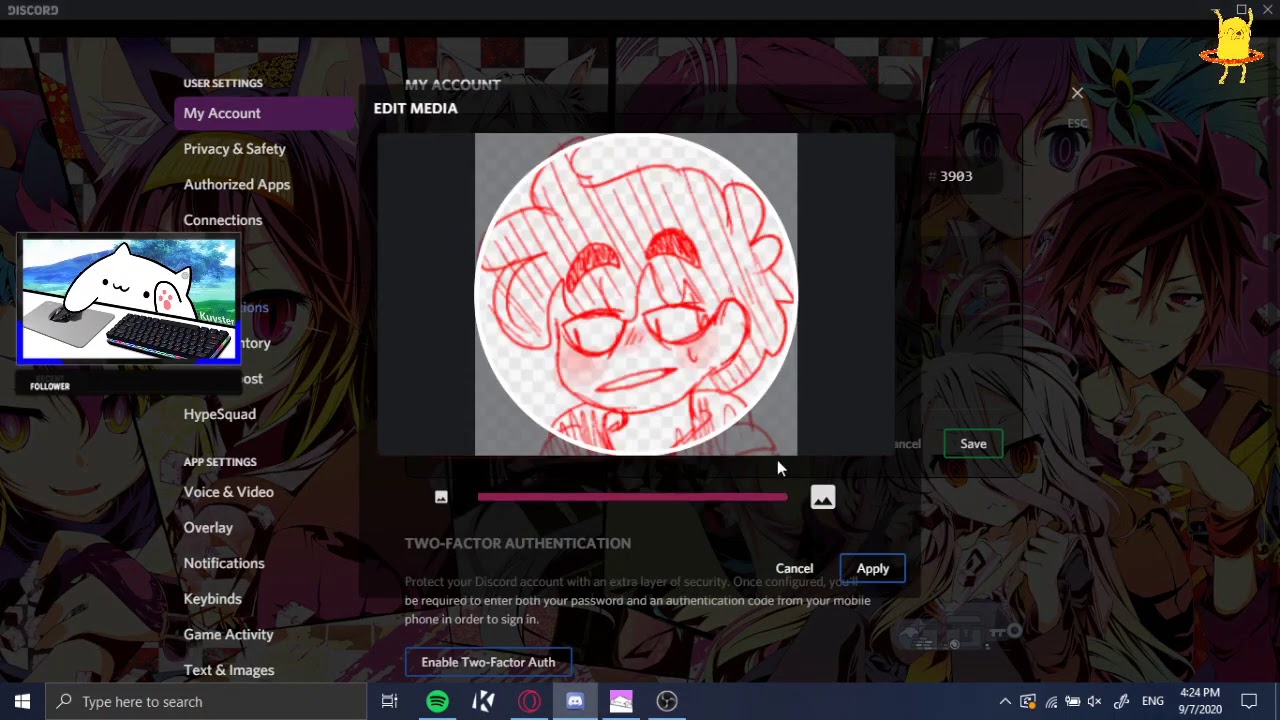Screen dimensions: 1280x720
Task: Open the Opera GX browser taskbar icon
Action: (x=529, y=702)
